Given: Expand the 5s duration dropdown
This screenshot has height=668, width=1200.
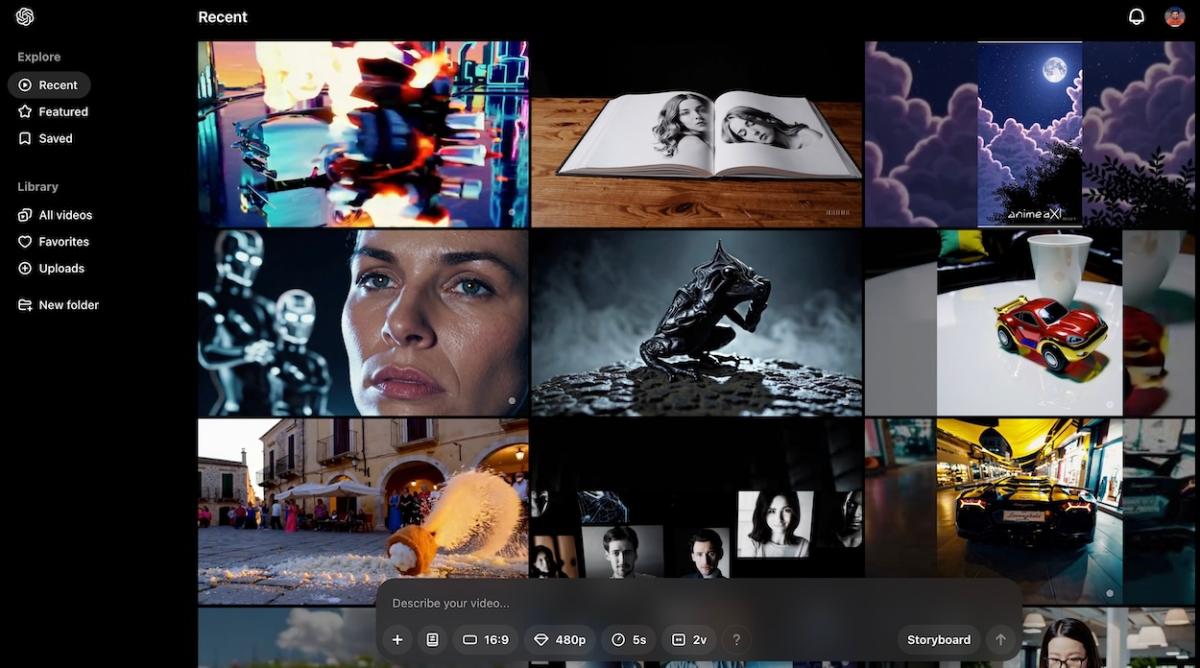Looking at the screenshot, I should click(629, 640).
